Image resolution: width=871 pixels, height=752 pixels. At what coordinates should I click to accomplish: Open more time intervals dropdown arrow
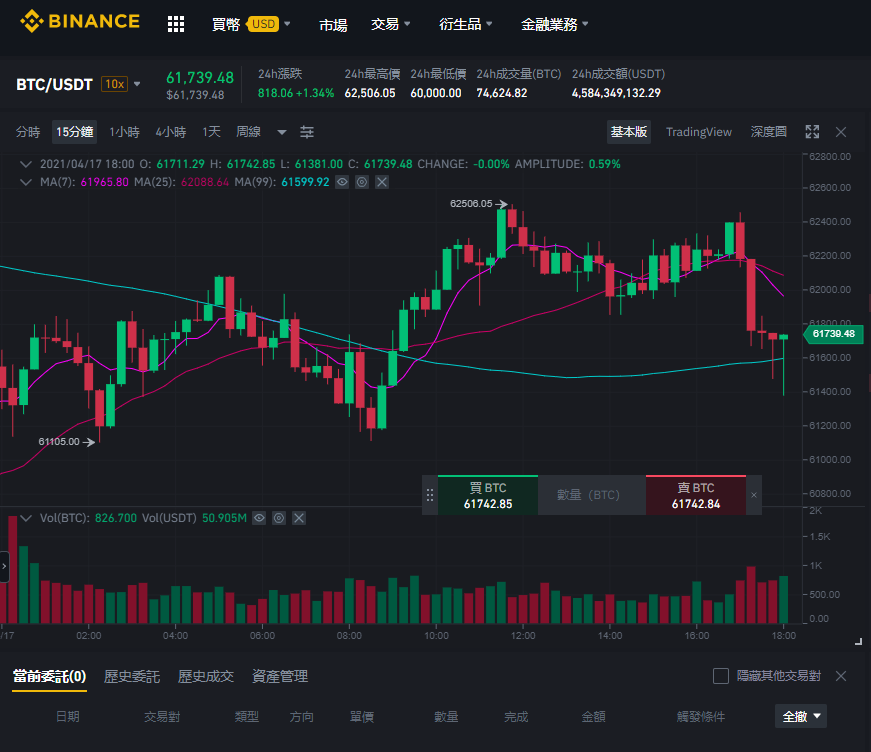click(x=282, y=132)
